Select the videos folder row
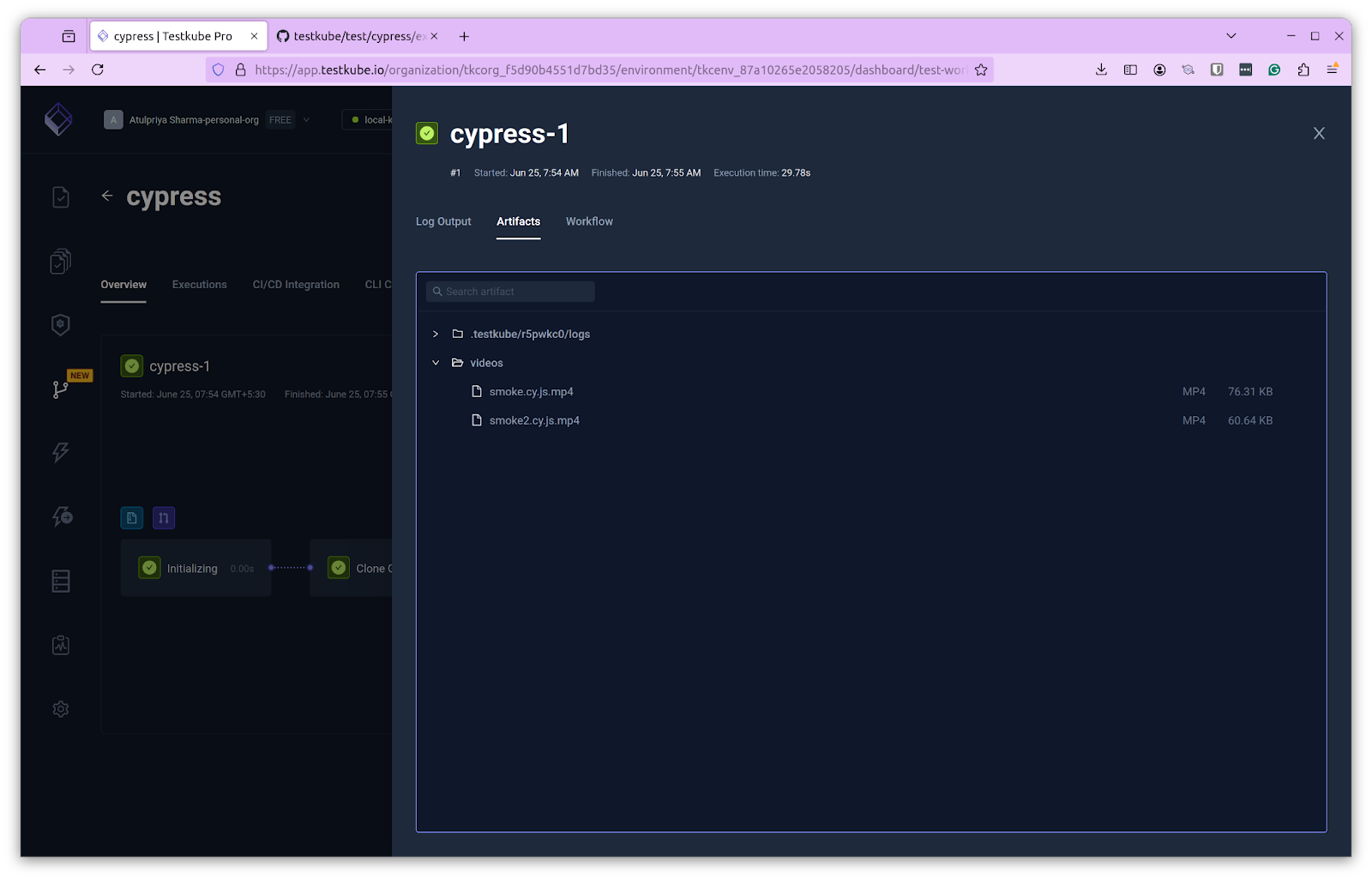 coord(870,363)
